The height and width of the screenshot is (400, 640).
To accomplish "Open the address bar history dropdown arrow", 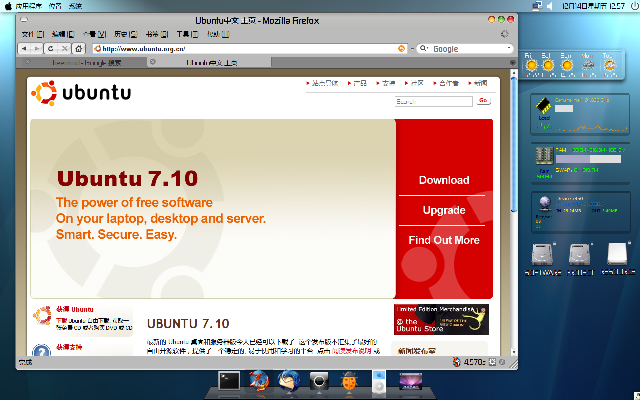I will pos(412,49).
